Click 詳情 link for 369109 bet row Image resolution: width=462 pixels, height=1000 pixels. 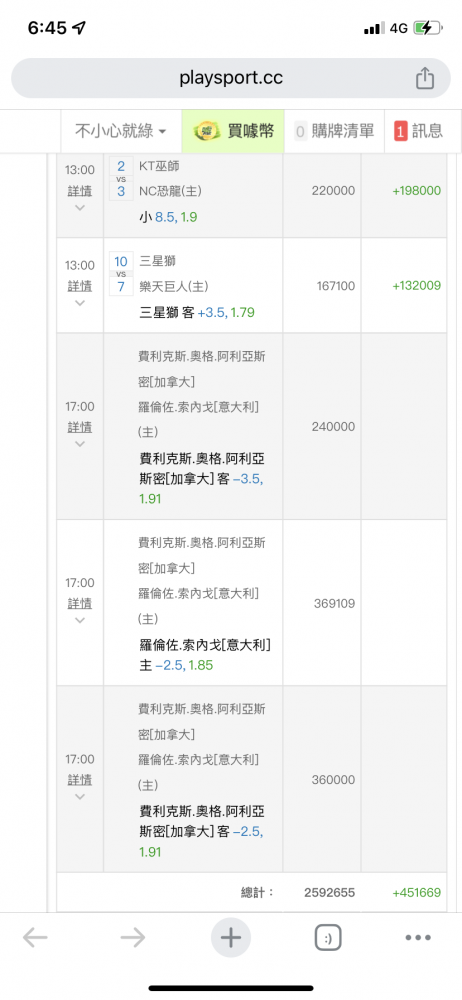[80, 603]
